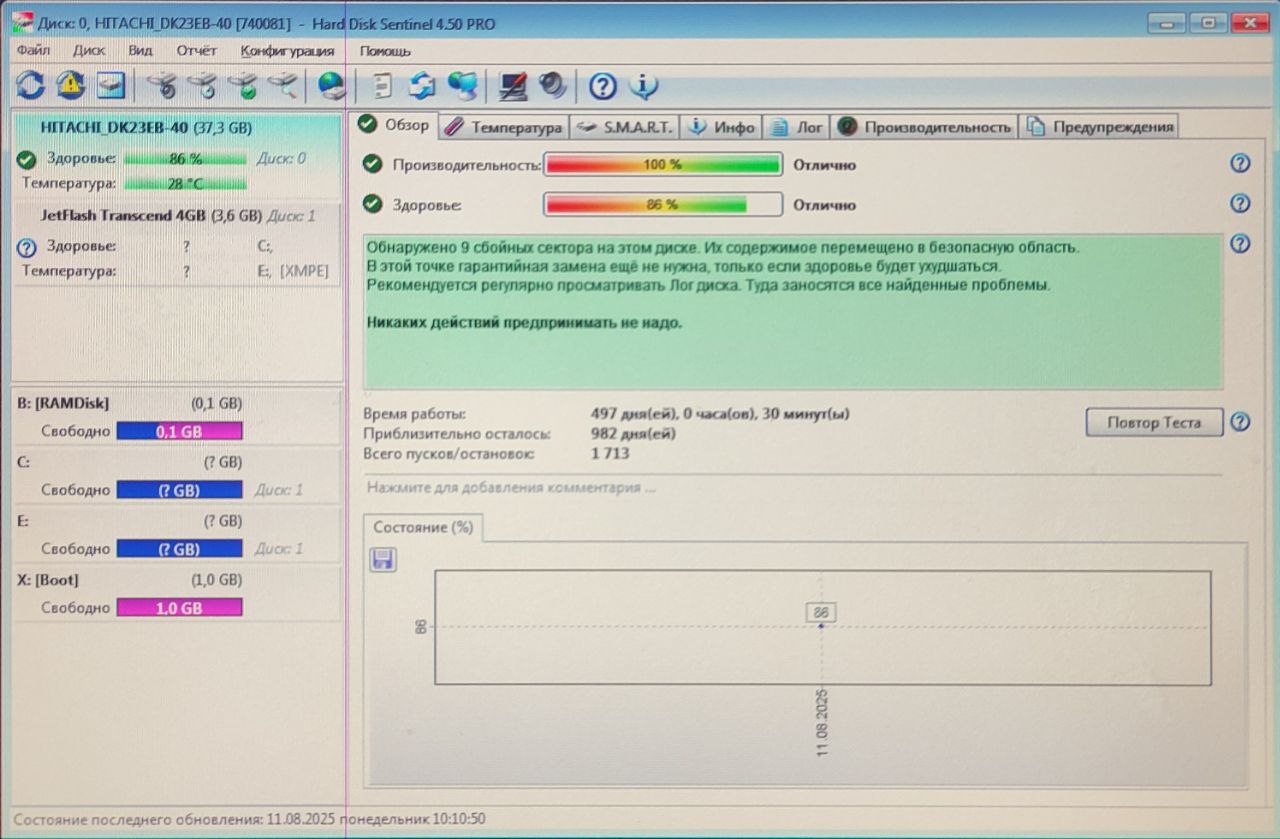Switch to the Температура tab
Image resolution: width=1280 pixels, height=839 pixels.
[504, 127]
